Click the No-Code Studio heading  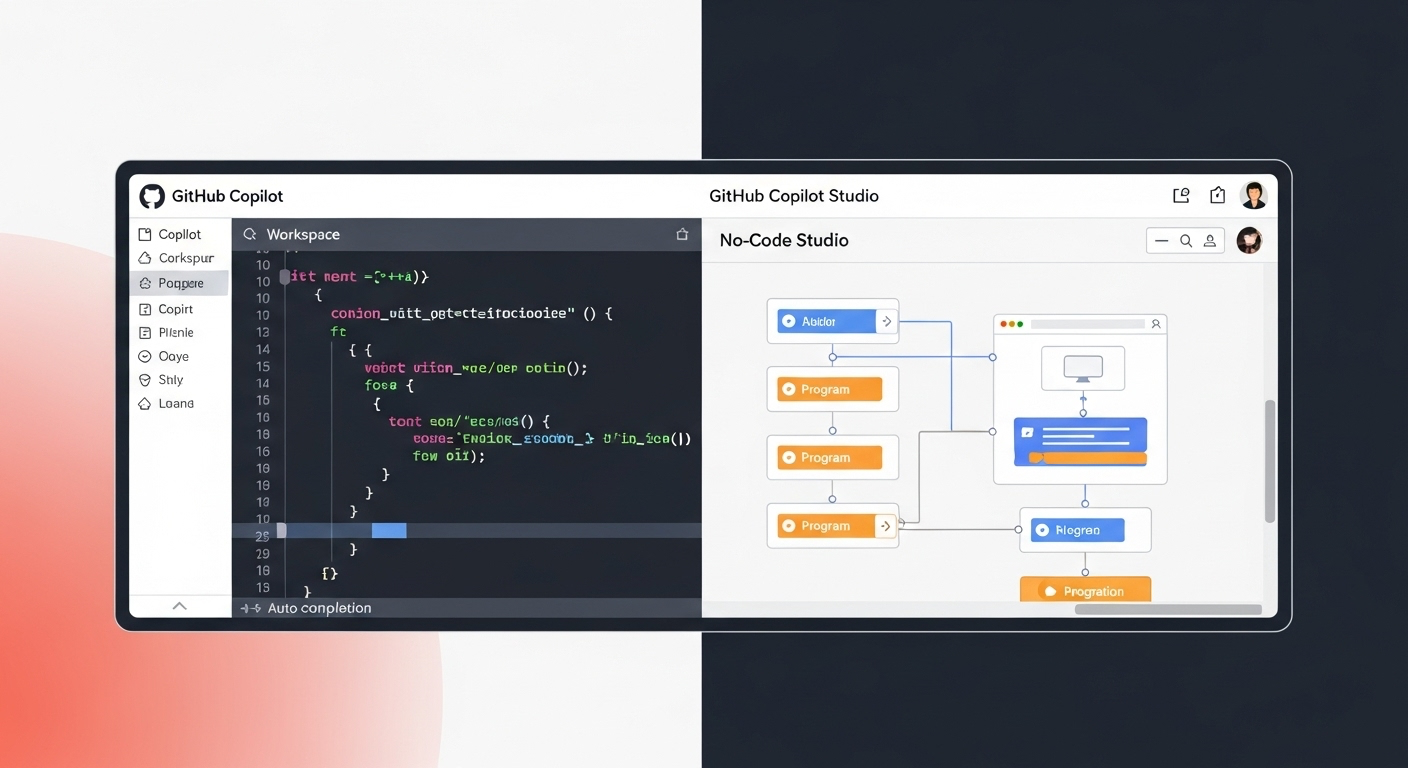click(x=784, y=240)
